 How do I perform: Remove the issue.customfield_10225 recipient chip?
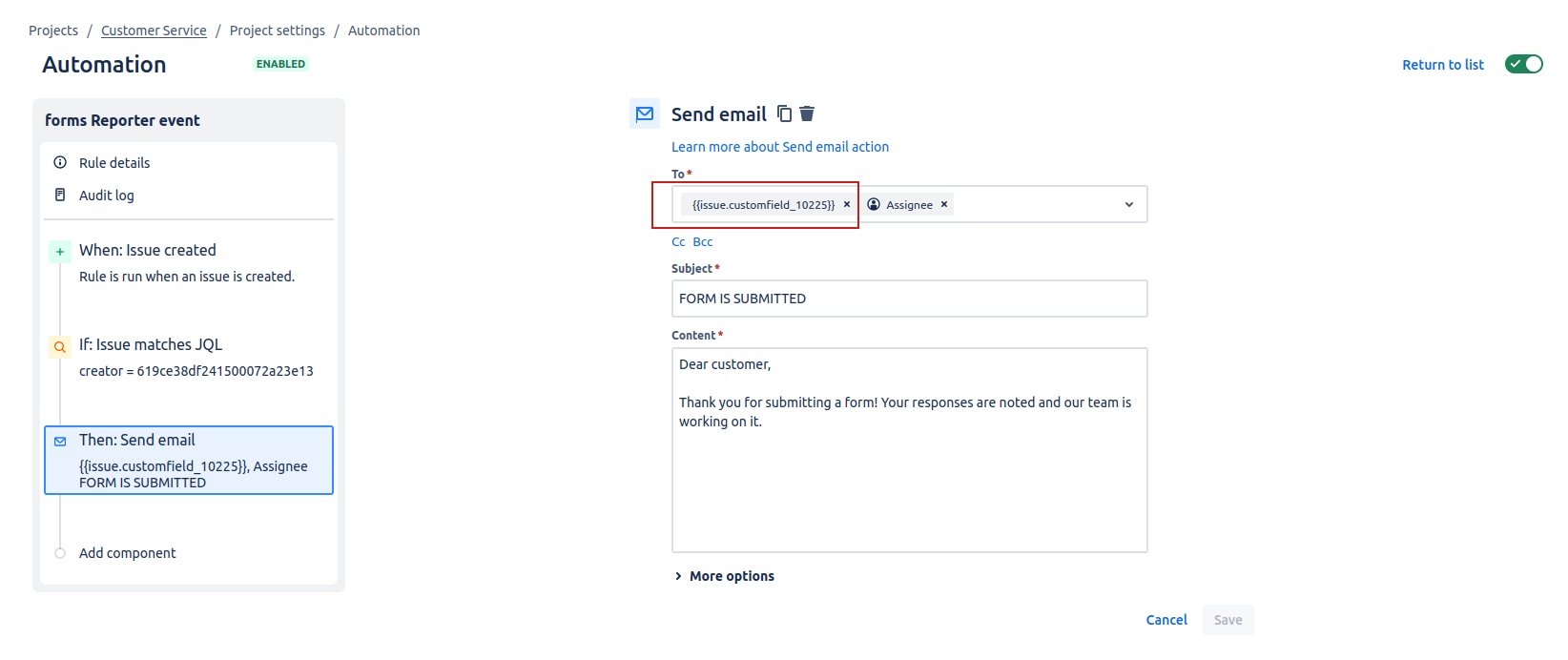tap(847, 204)
